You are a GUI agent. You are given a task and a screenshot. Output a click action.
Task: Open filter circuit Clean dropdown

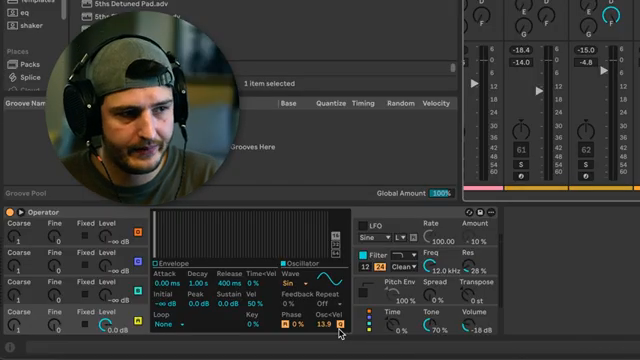pos(404,267)
